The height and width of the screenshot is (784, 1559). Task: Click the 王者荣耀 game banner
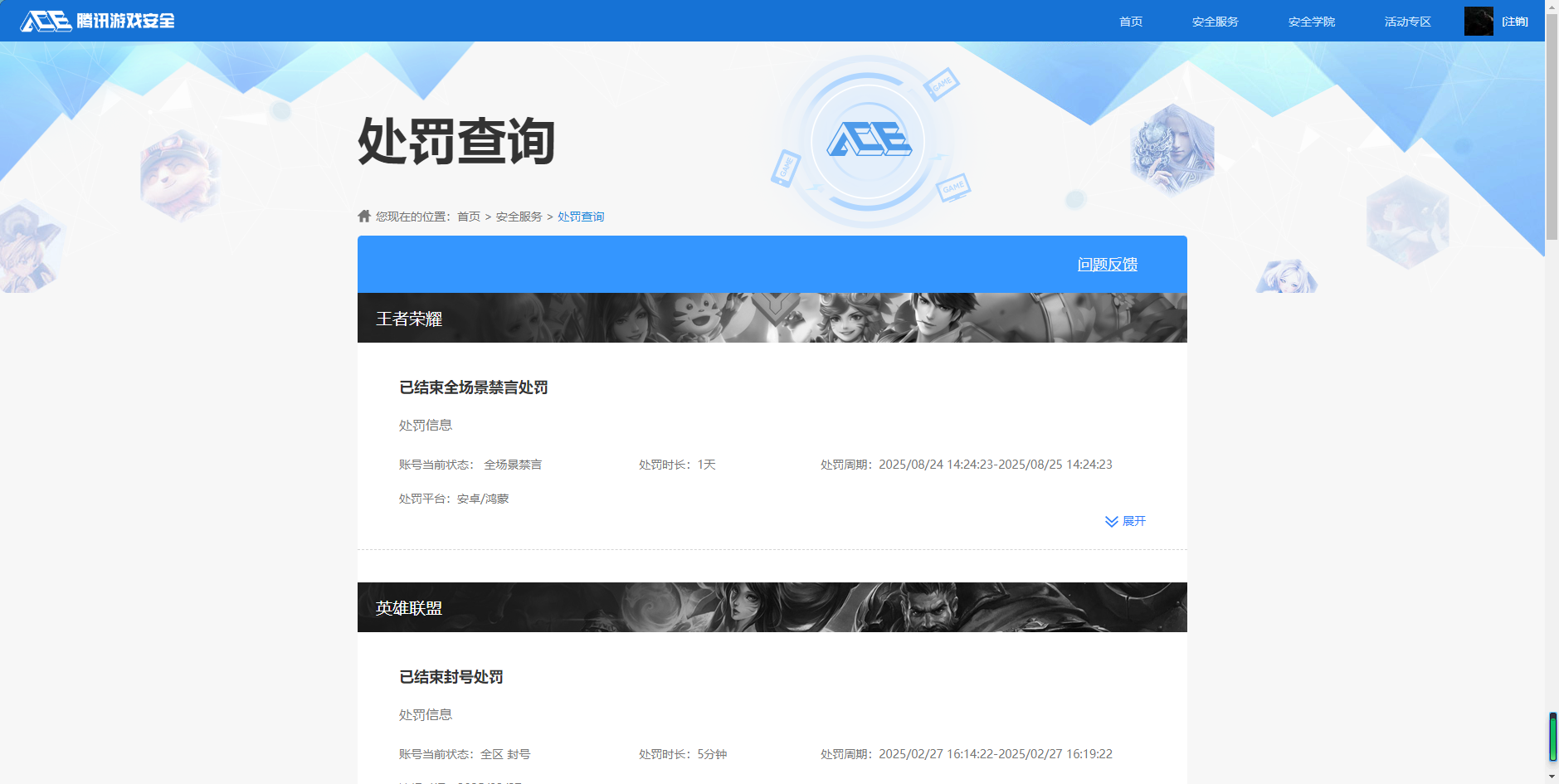[x=772, y=318]
